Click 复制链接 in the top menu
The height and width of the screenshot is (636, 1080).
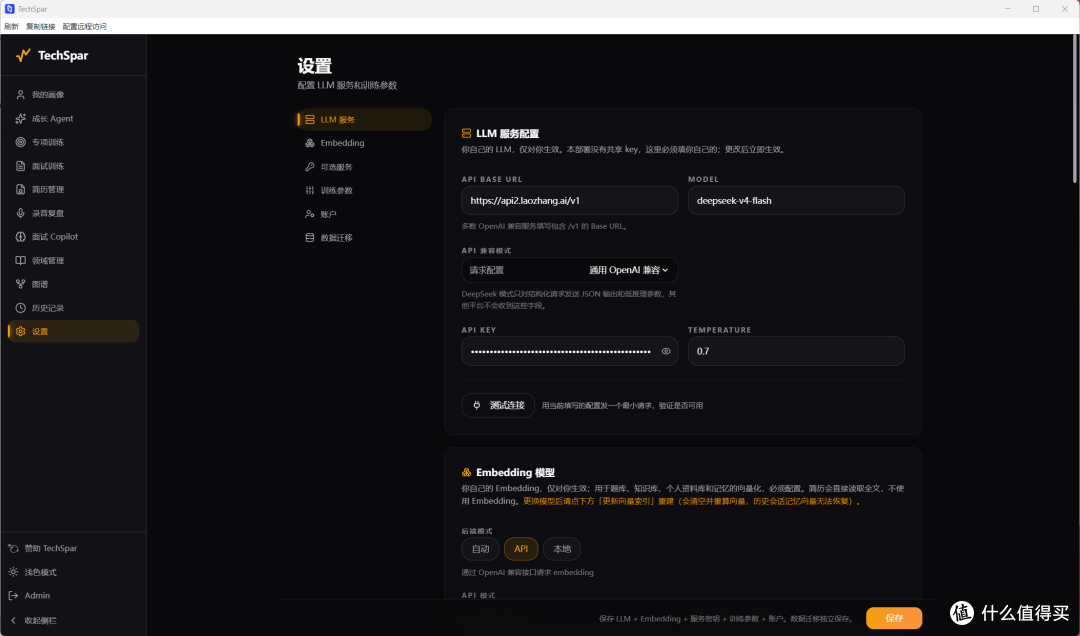41,26
